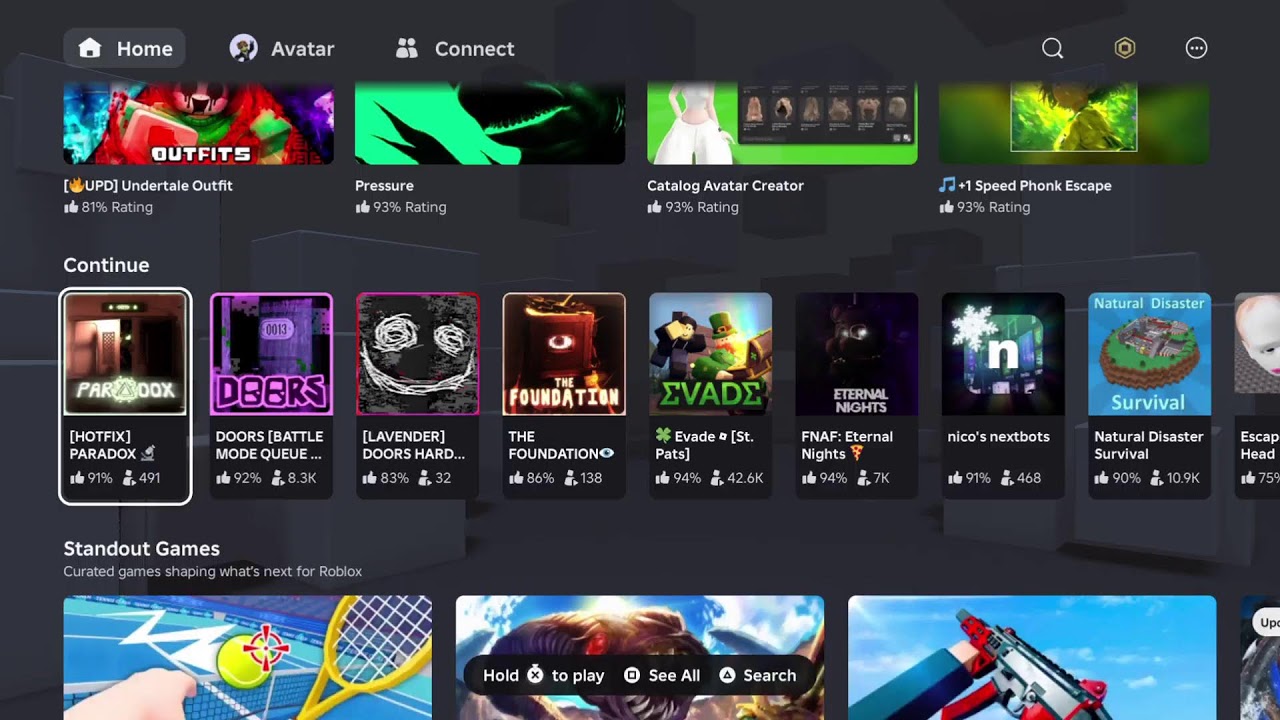Click the Search hint button

tap(757, 676)
